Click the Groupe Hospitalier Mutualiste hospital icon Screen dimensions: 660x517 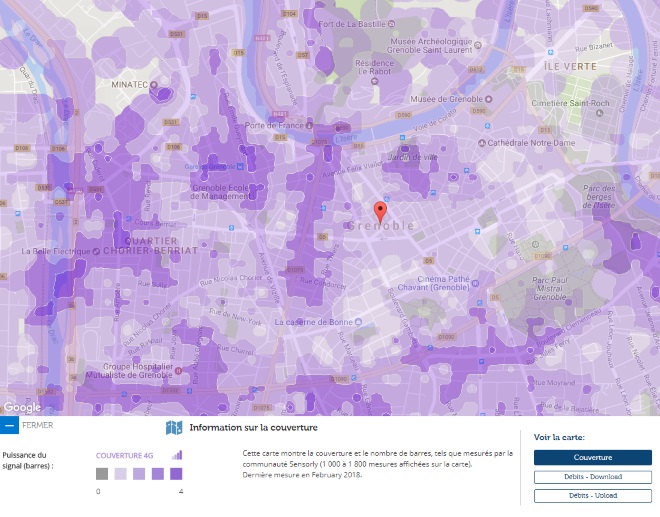click(x=178, y=371)
